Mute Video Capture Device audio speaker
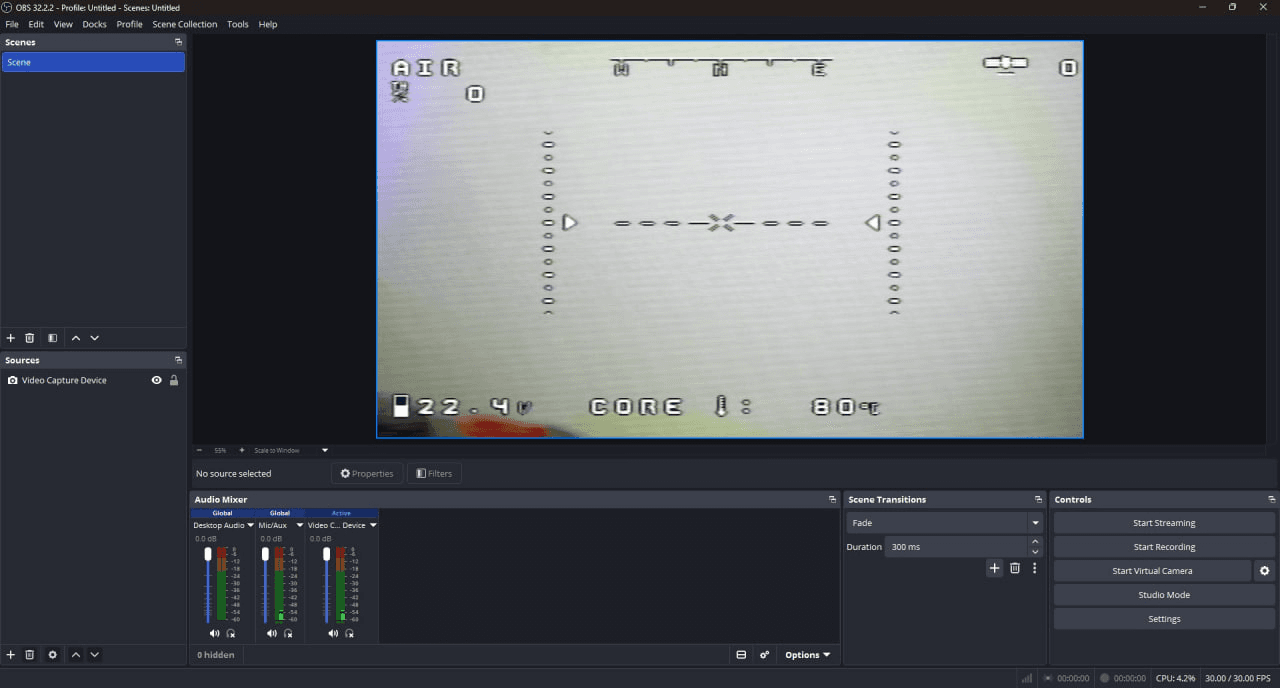Viewport: 1280px width, 688px height. 333,633
